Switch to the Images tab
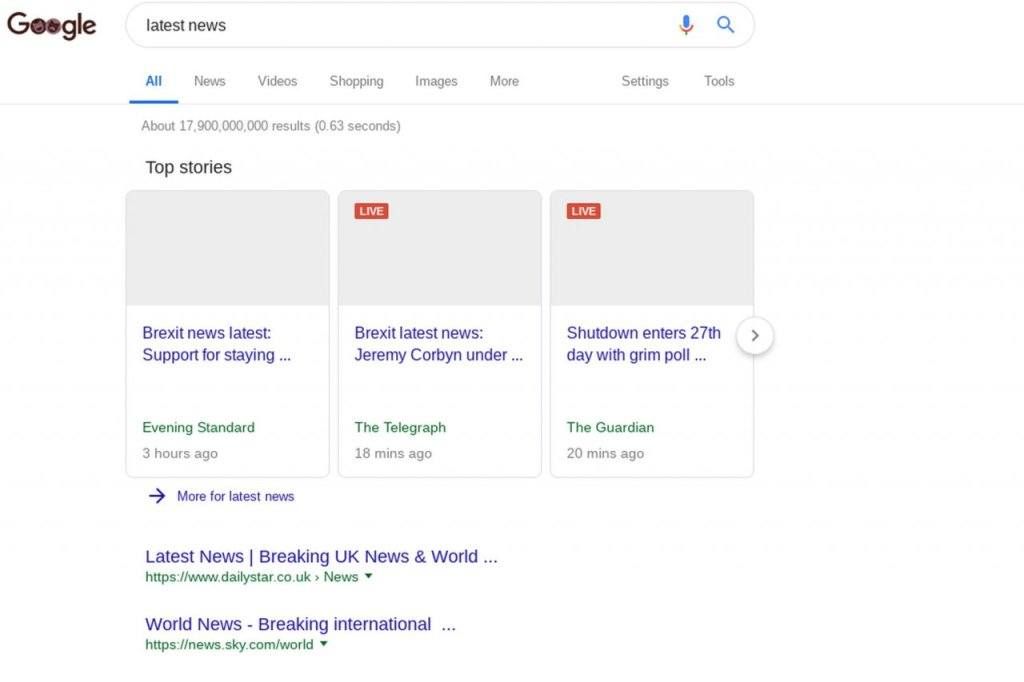This screenshot has width=1024, height=682. coord(436,81)
